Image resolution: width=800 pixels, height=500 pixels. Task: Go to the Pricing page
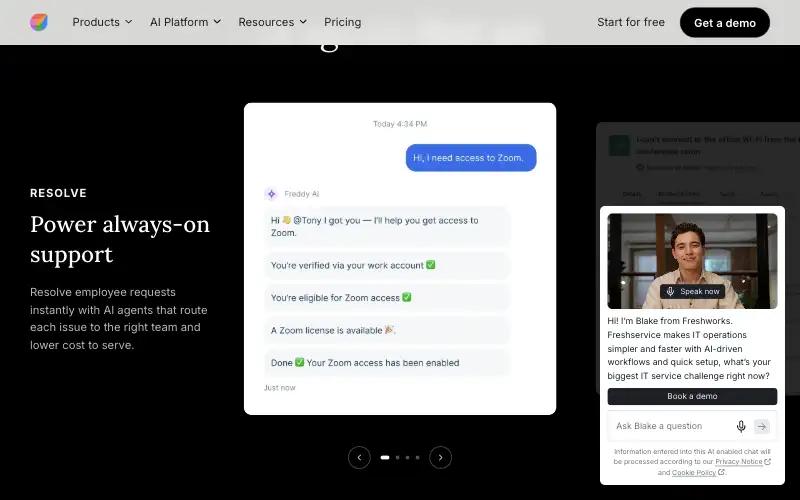point(342,22)
